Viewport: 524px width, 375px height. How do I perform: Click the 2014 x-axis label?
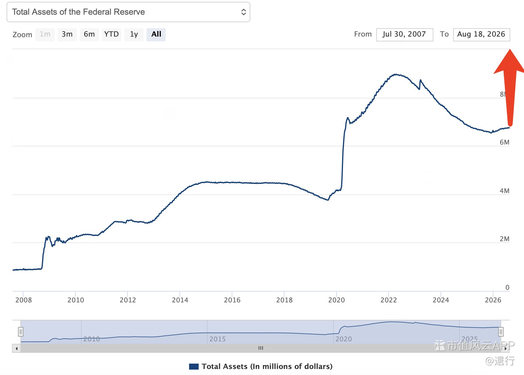pos(180,300)
